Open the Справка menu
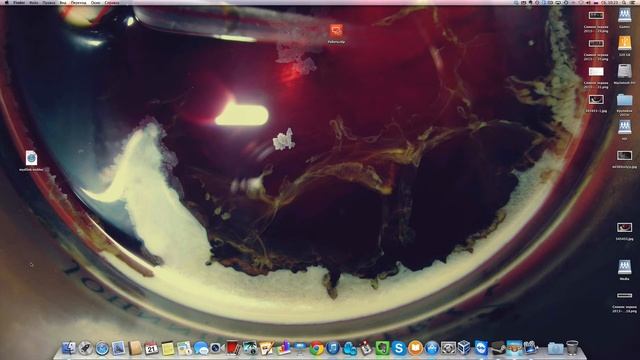The image size is (640, 360). [112, 2]
